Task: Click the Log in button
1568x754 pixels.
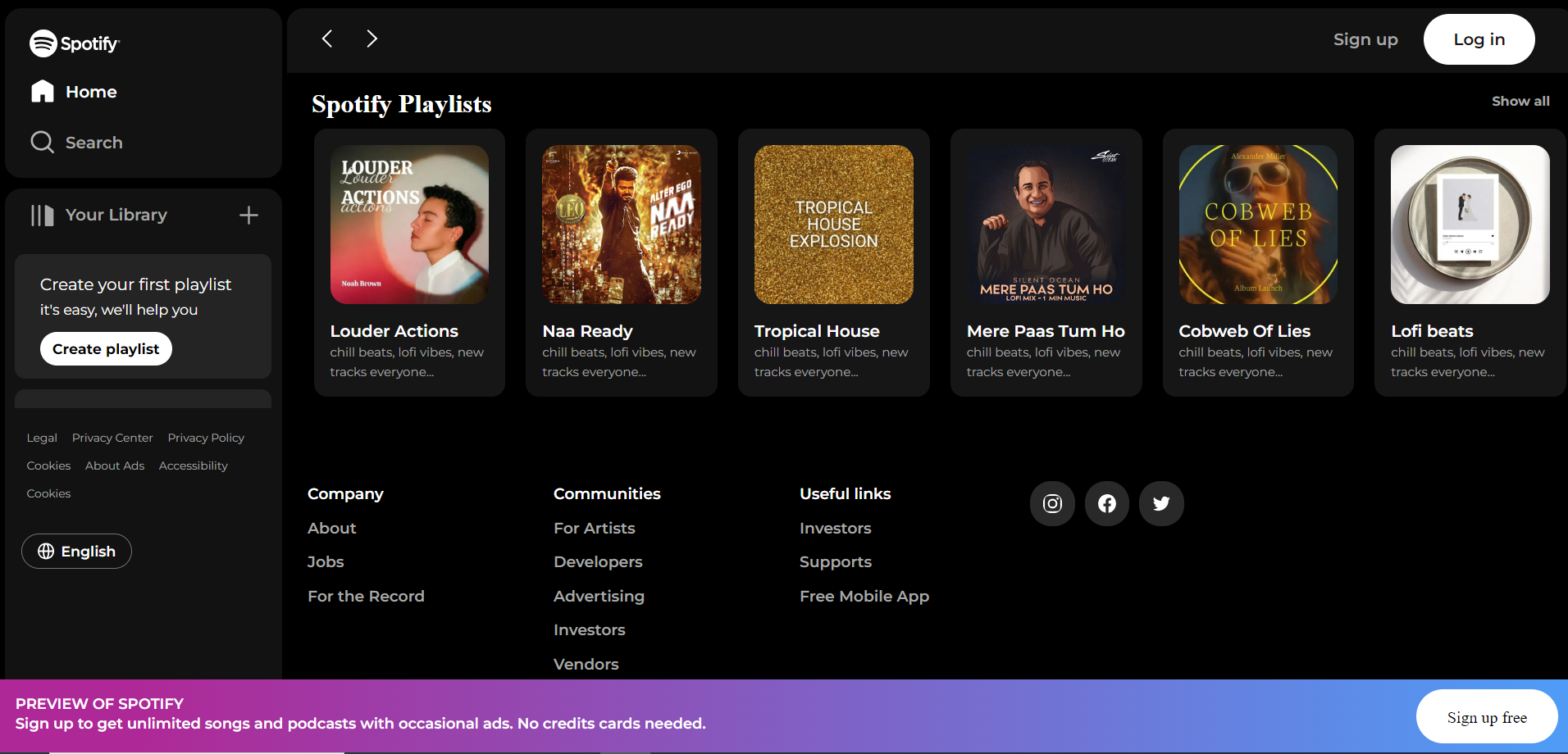Action: pyautogui.click(x=1479, y=39)
